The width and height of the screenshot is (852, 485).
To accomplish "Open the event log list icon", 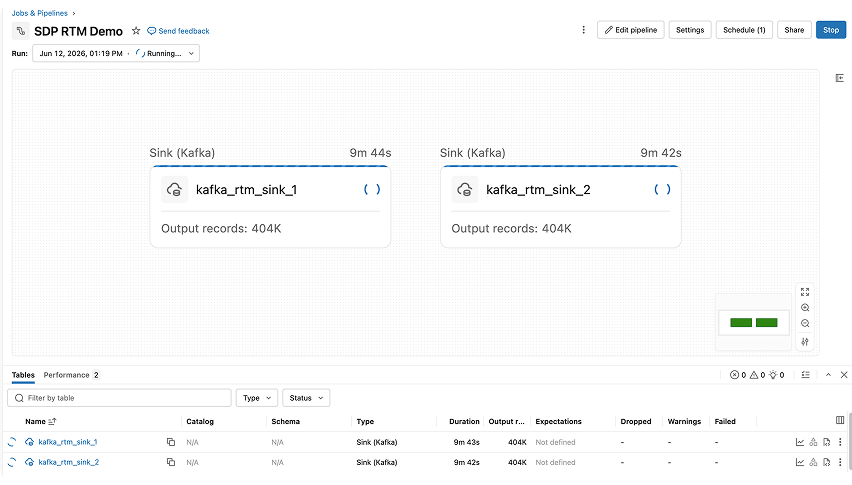I will (805, 375).
